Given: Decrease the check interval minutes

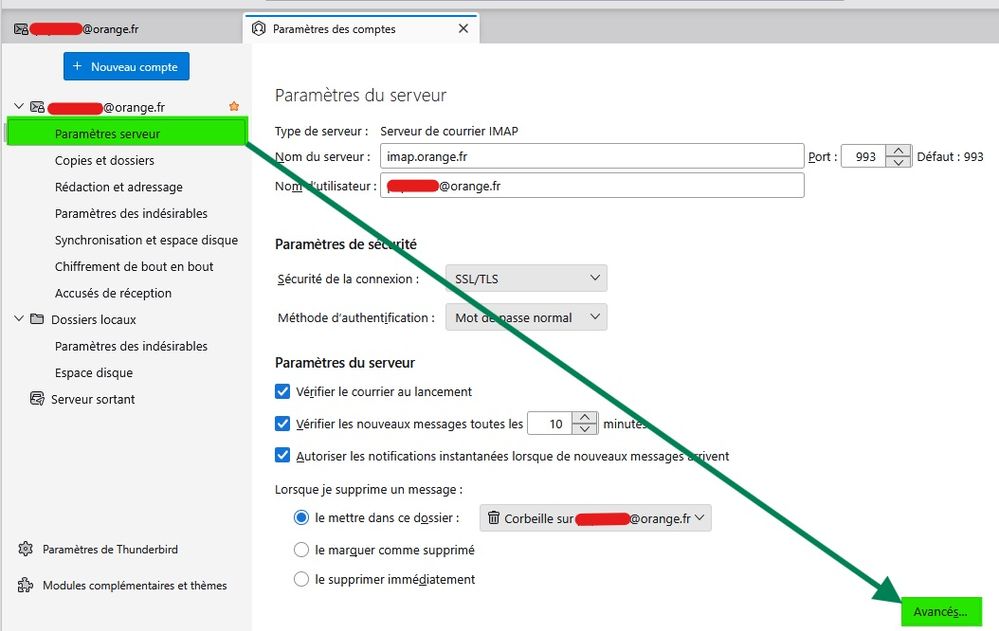Looking at the screenshot, I should pyautogui.click(x=585, y=429).
